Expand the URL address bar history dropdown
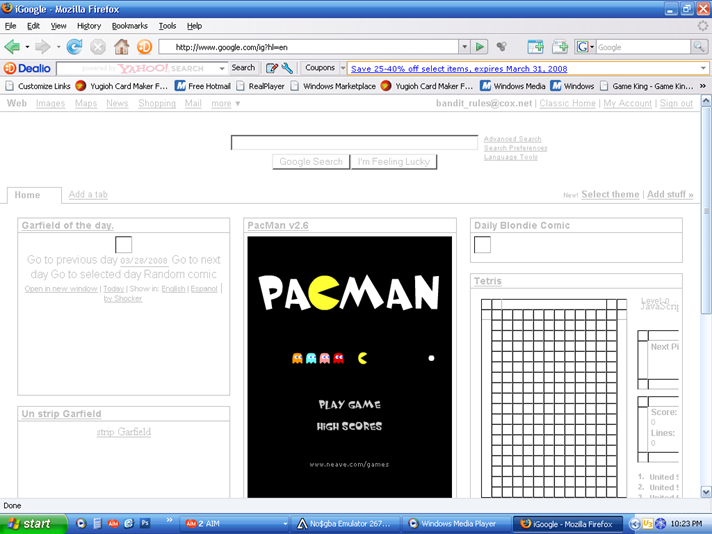 (x=464, y=47)
